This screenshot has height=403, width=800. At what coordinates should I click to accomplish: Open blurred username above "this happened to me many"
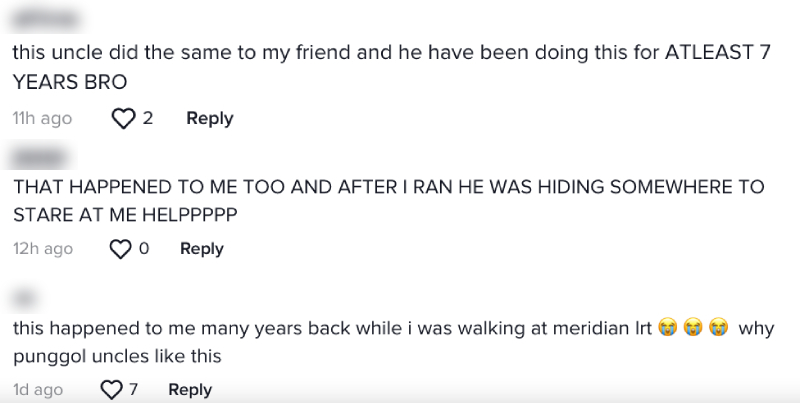(24, 297)
